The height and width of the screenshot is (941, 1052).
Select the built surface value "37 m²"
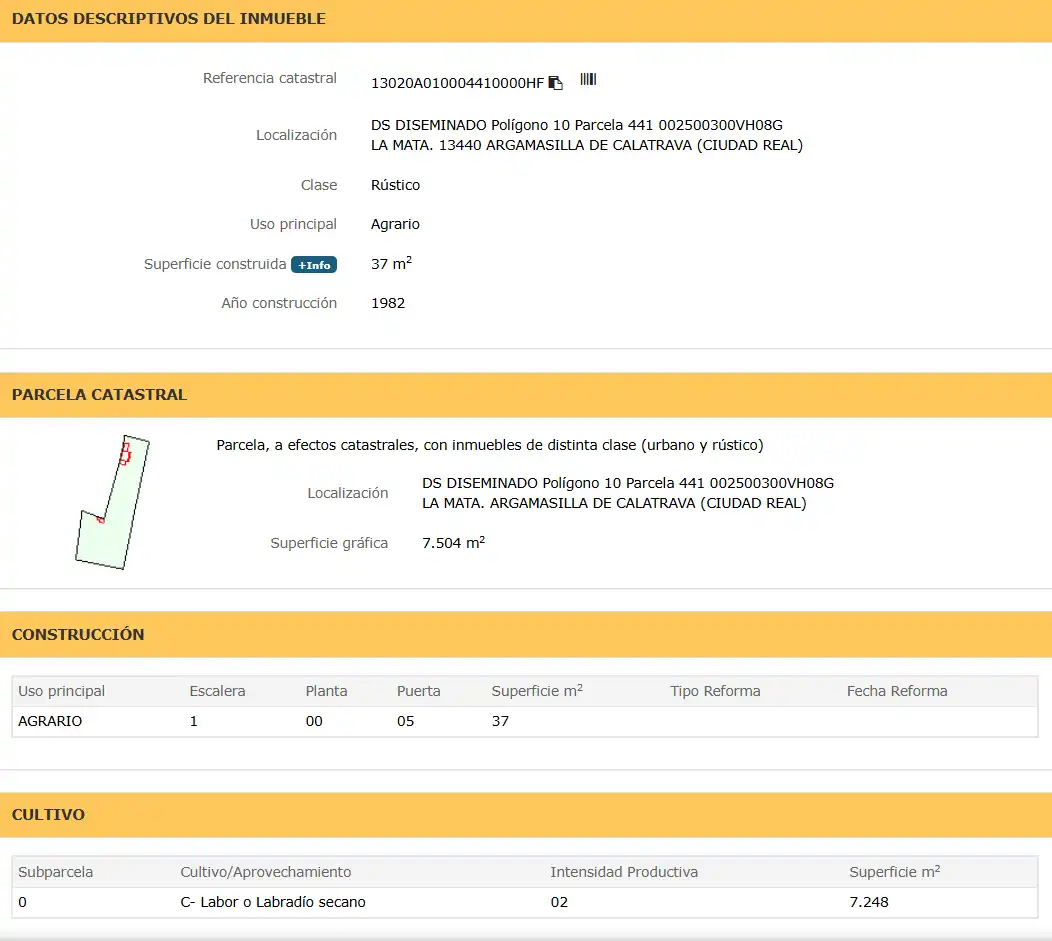coord(391,263)
